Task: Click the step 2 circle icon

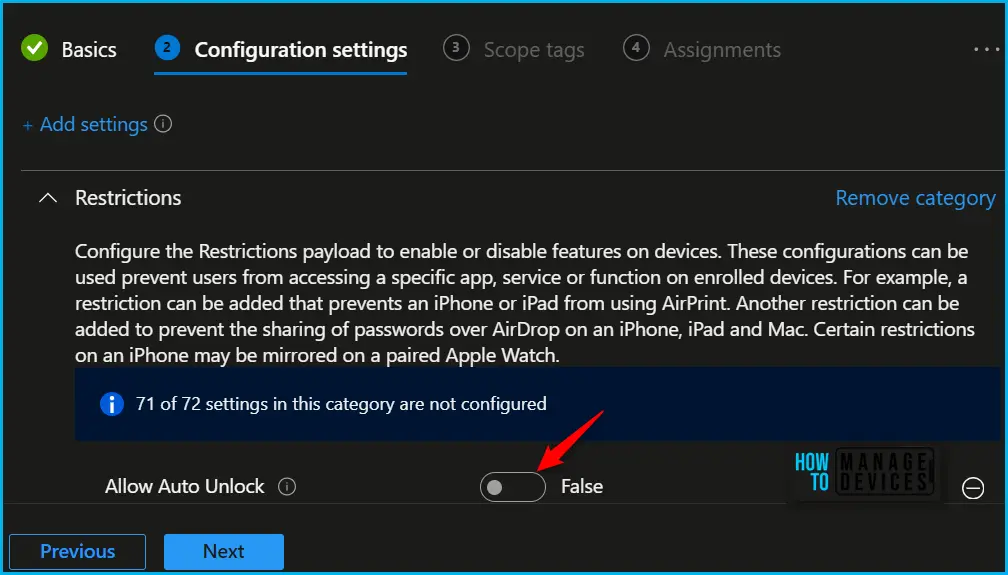Action: [167, 48]
